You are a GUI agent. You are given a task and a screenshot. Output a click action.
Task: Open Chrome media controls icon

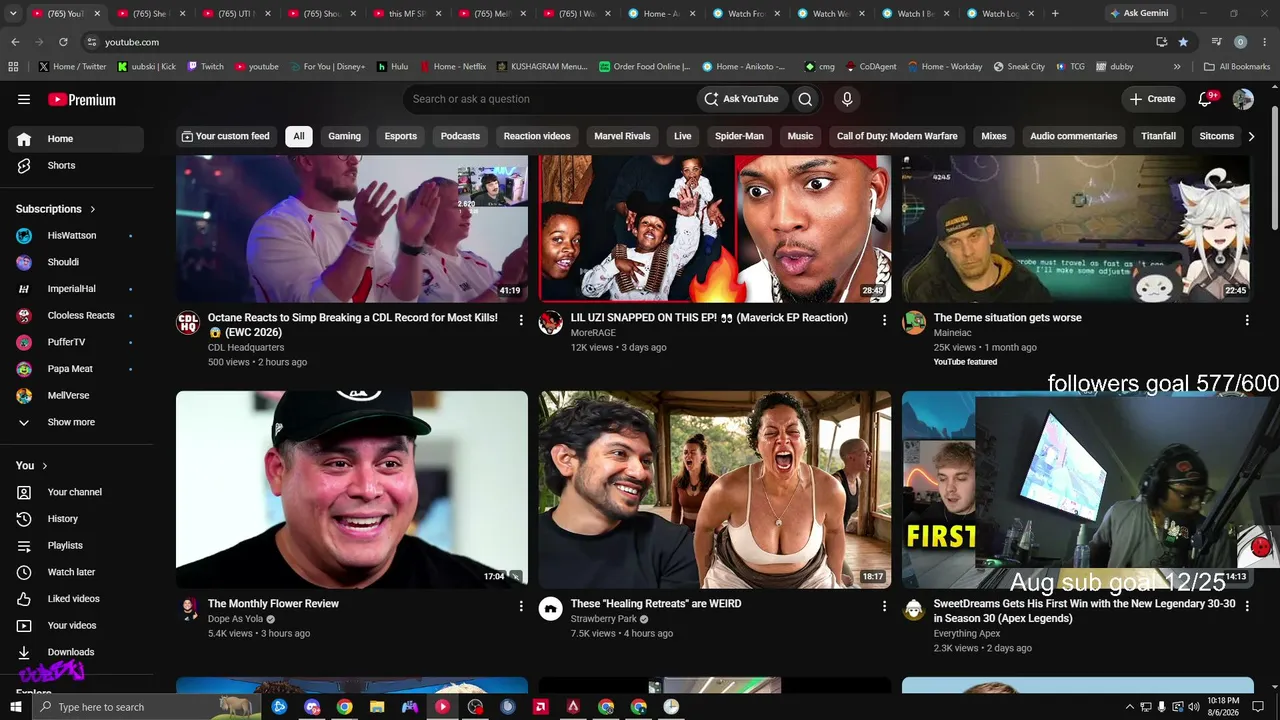(1216, 42)
